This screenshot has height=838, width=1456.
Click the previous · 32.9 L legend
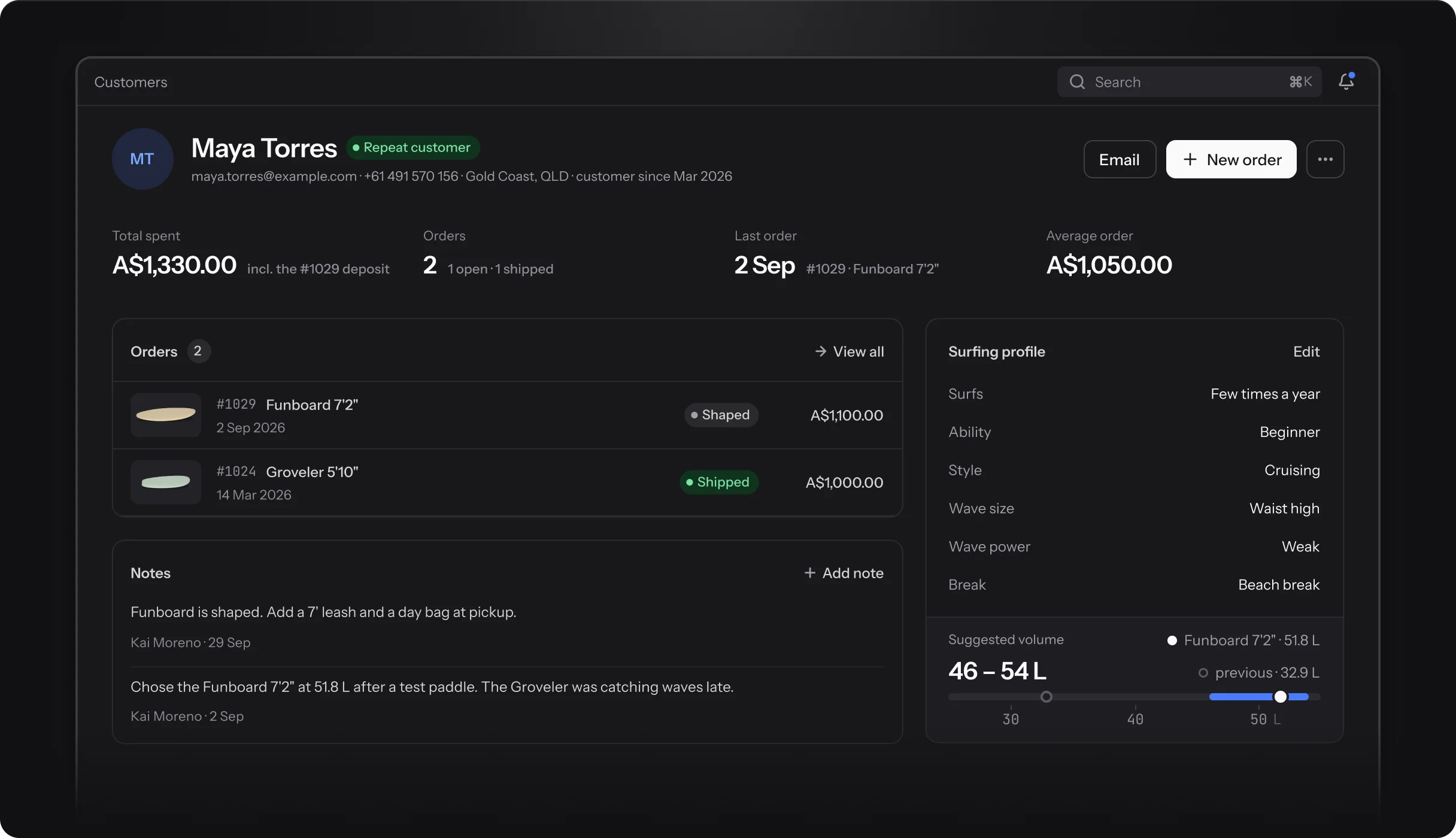pyautogui.click(x=1259, y=673)
